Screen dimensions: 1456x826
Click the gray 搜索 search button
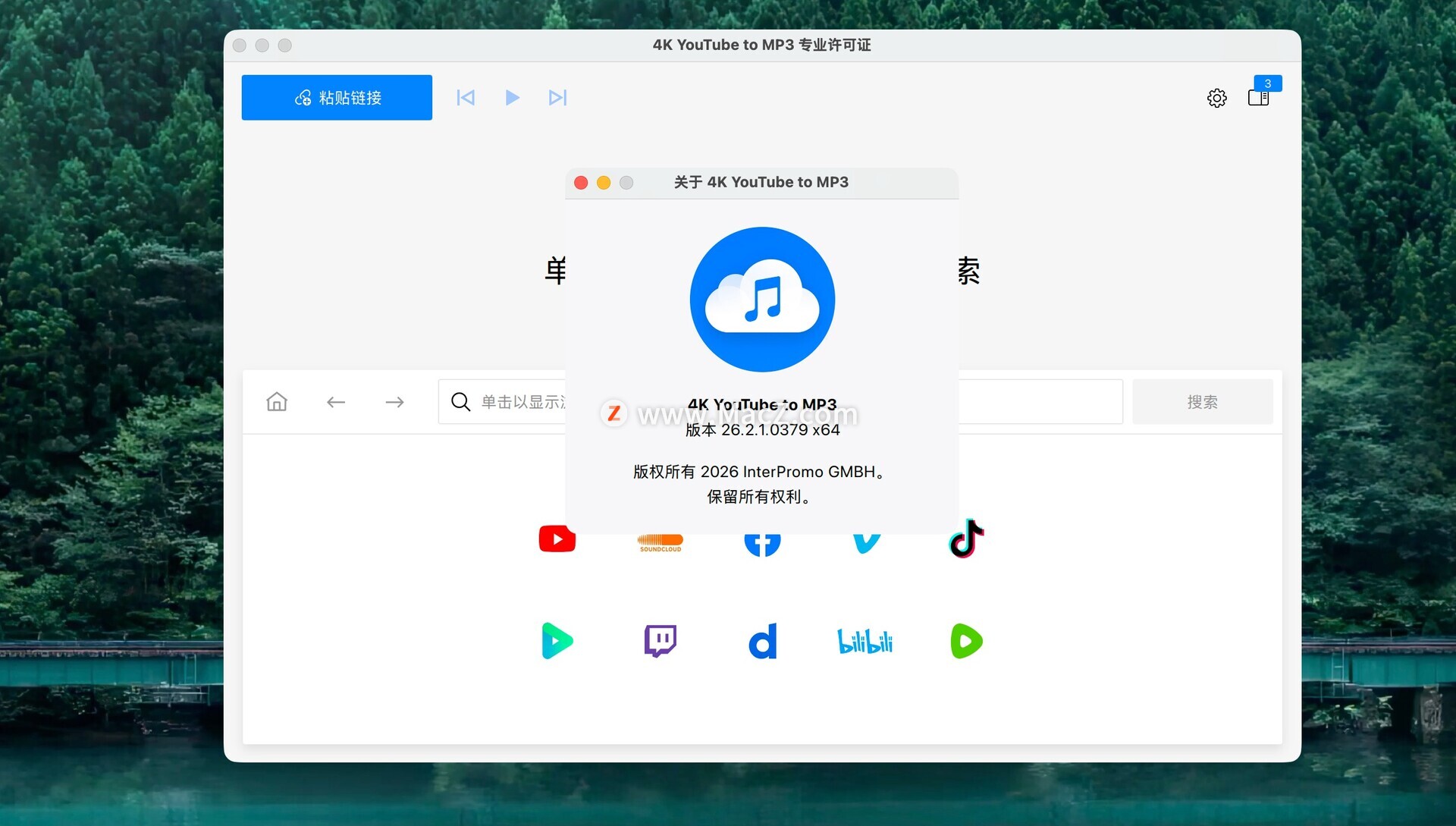(x=1203, y=401)
